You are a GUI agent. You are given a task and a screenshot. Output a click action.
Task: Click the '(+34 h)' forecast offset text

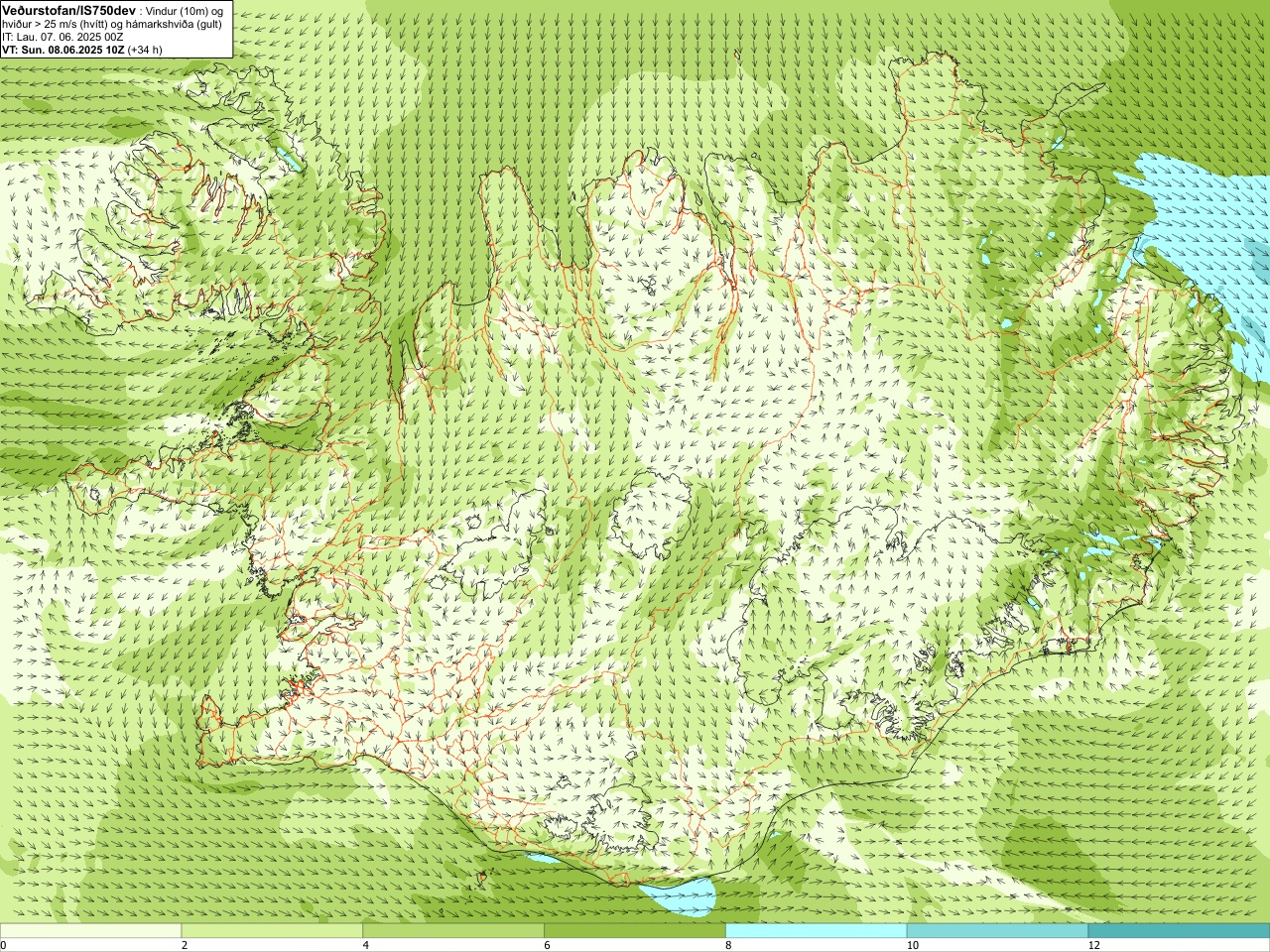point(145,49)
